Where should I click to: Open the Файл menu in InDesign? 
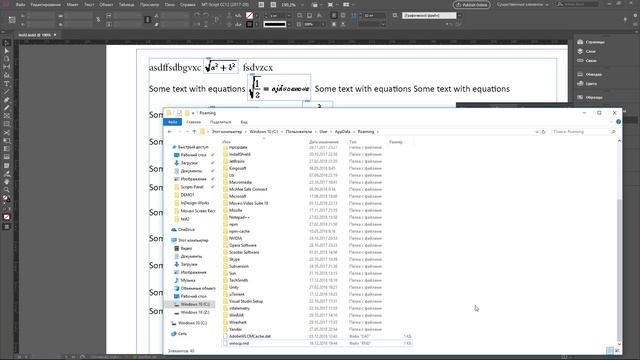[x=20, y=5]
